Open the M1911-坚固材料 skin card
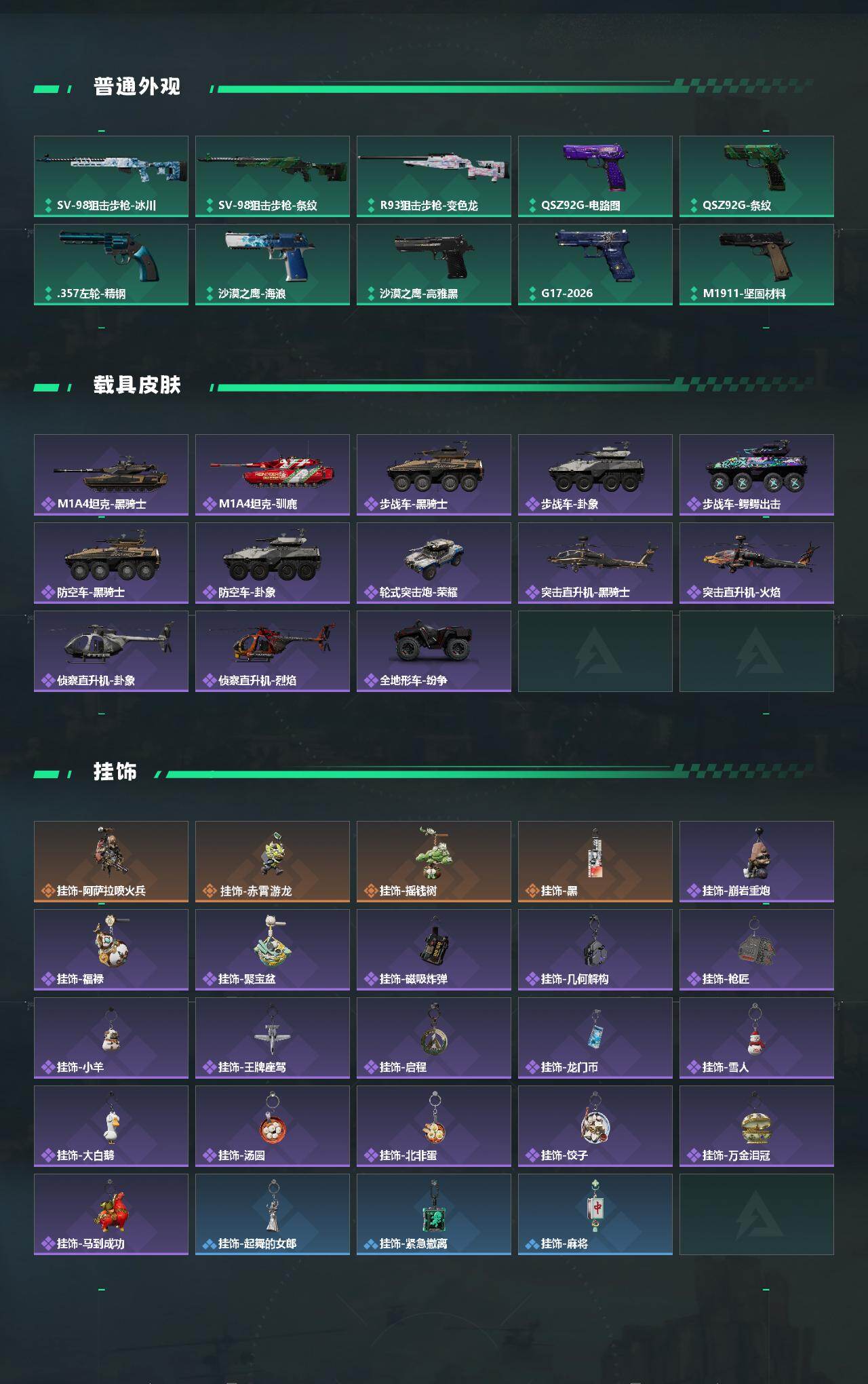This screenshot has width=868, height=1384. click(x=757, y=265)
